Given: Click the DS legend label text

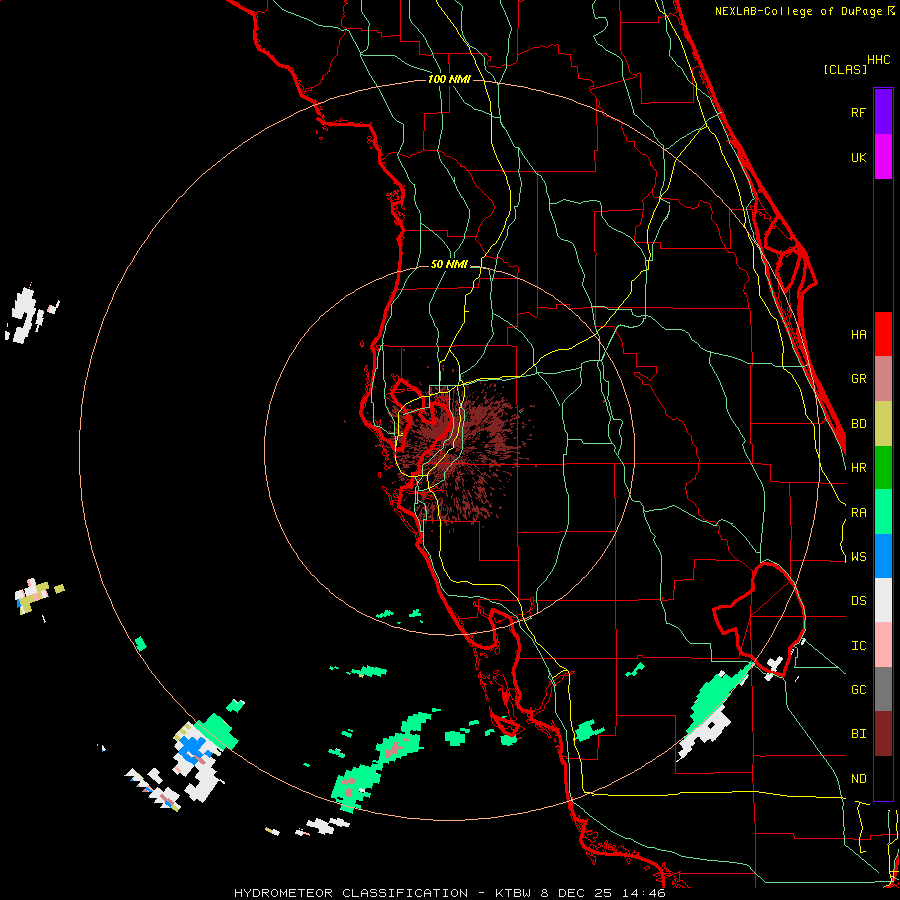Looking at the screenshot, I should point(858,601).
